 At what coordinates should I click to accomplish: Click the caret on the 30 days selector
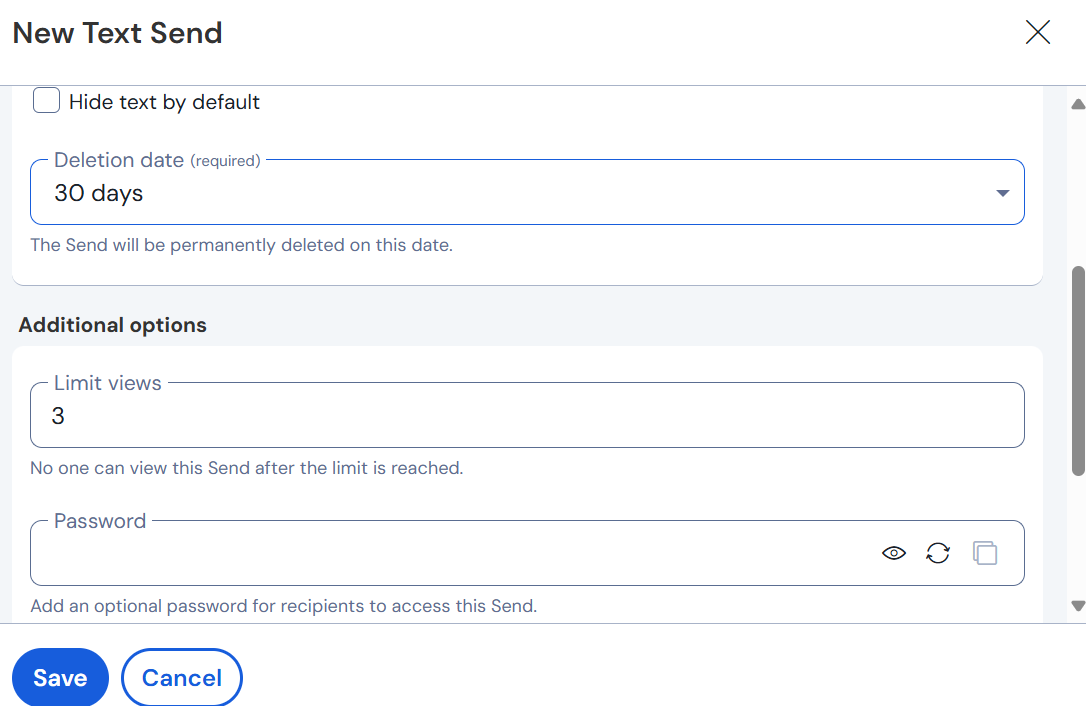pyautogui.click(x=1001, y=192)
